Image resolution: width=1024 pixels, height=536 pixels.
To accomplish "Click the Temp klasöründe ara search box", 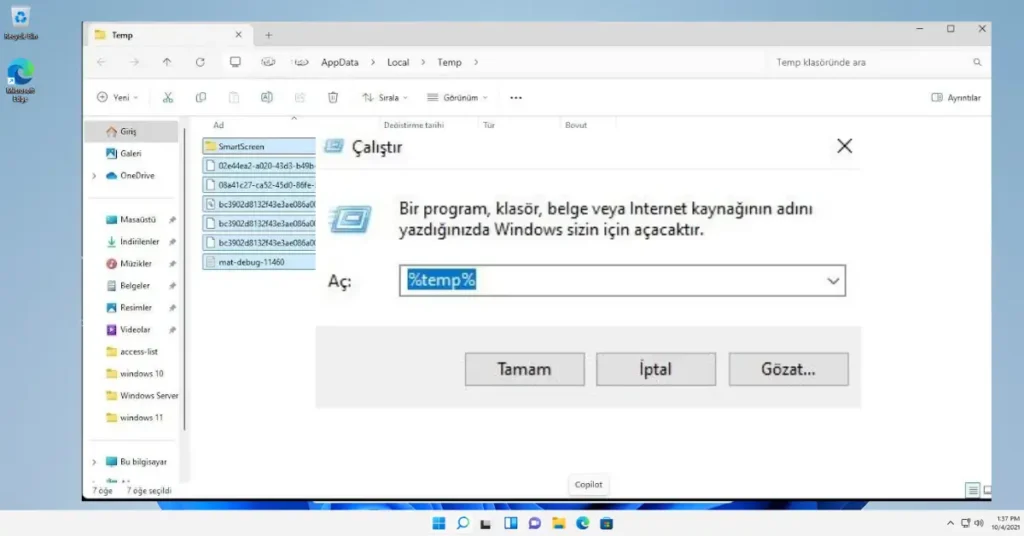I will pos(875,62).
